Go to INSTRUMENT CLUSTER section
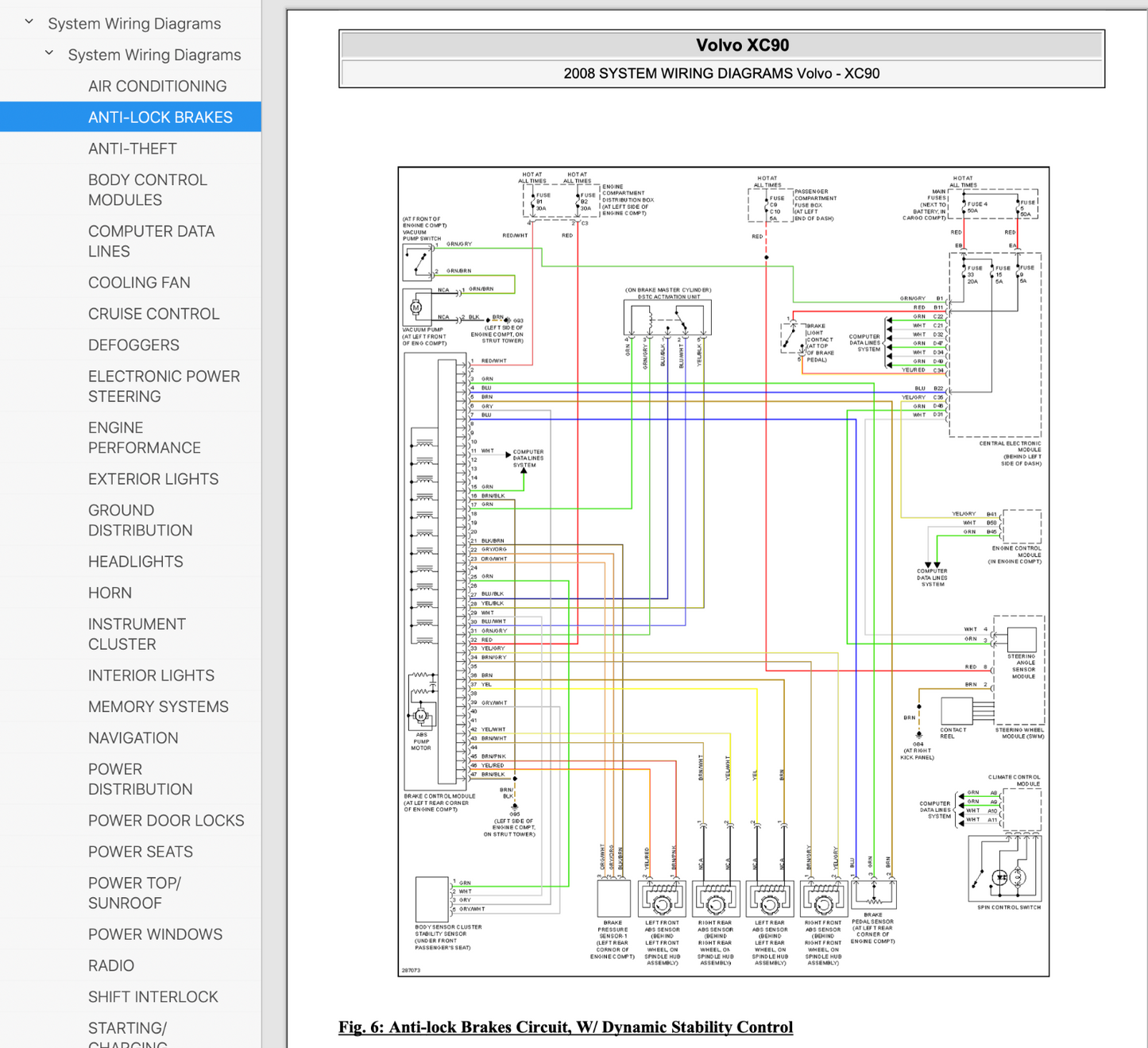The image size is (1148, 1048). click(x=136, y=634)
